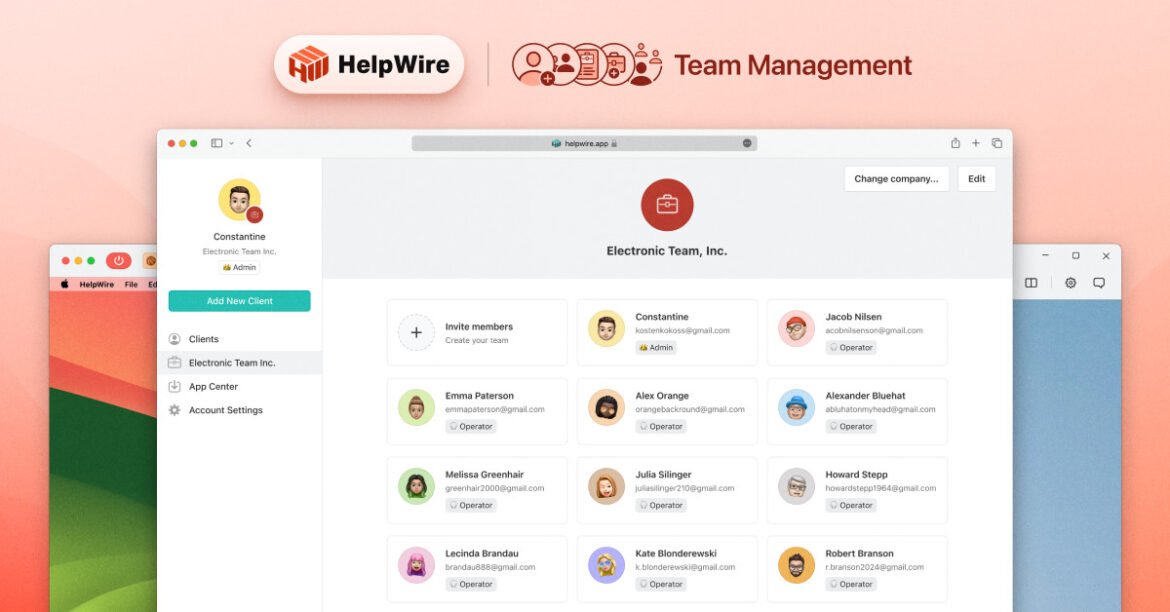The width and height of the screenshot is (1170, 612).
Task: Click the Account Settings gear icon
Action: [x=175, y=410]
